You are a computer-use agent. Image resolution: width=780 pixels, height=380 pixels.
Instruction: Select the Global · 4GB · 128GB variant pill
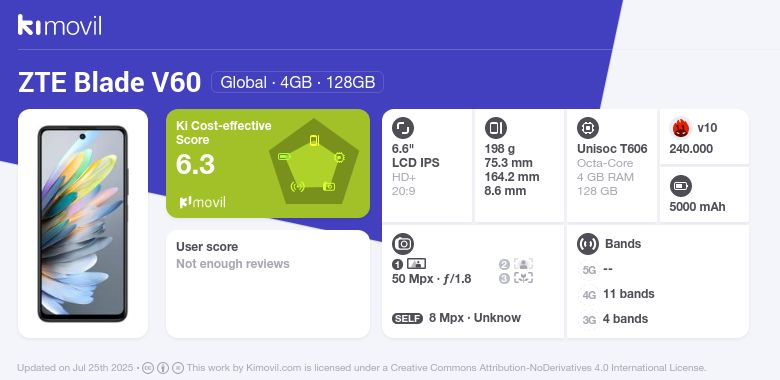(297, 82)
